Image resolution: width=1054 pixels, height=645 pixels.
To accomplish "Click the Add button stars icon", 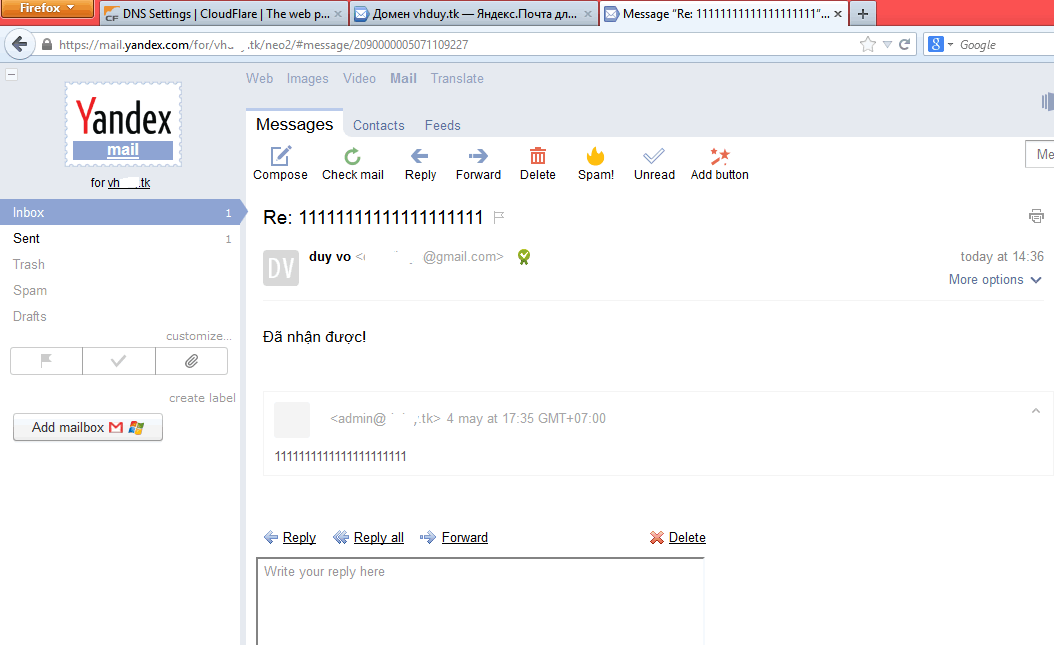I will click(719, 156).
